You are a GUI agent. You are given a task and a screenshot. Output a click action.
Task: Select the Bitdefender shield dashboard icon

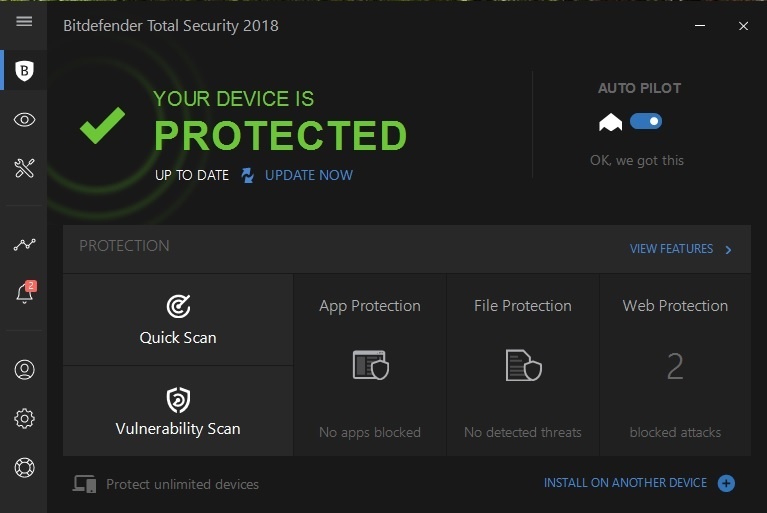[x=24, y=70]
